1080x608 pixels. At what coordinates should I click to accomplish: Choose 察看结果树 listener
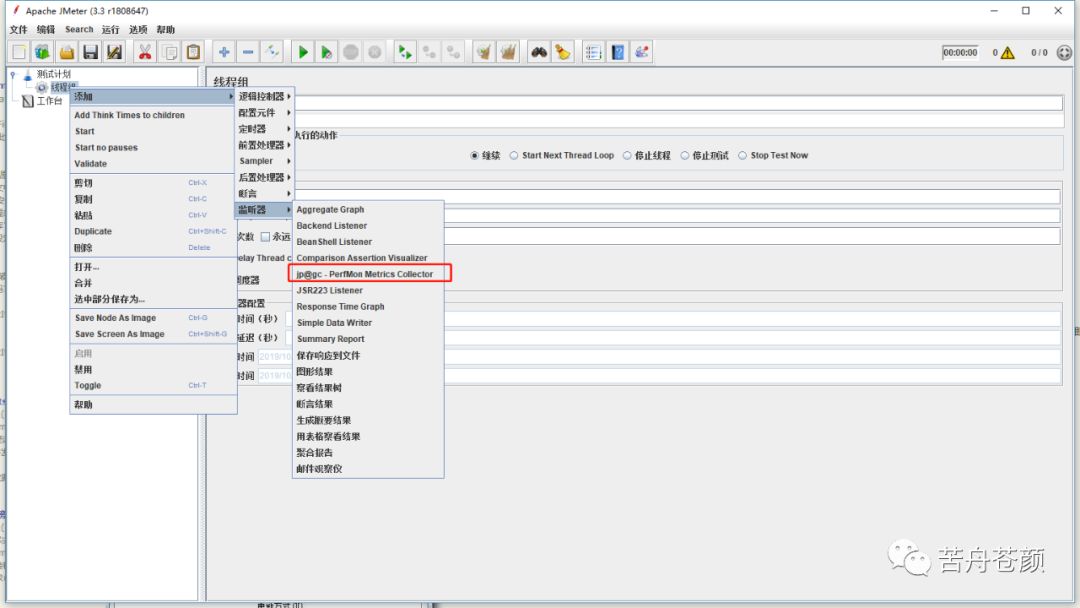pyautogui.click(x=368, y=388)
